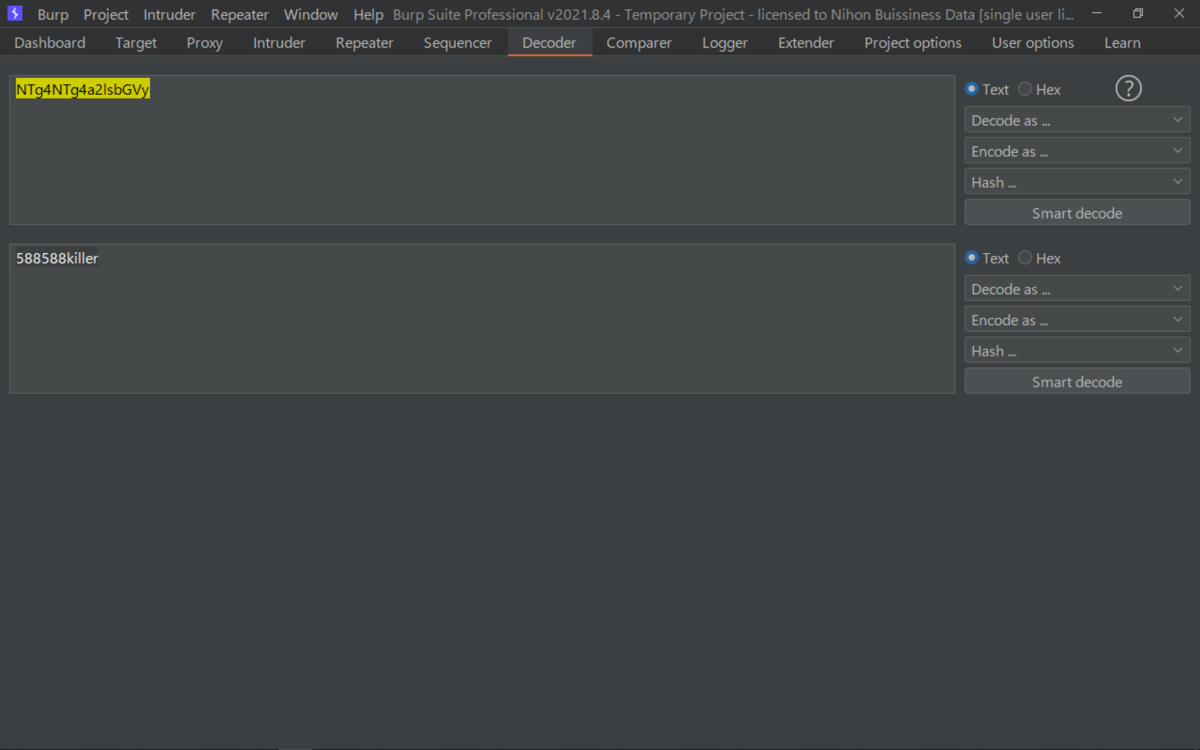
Task: Click inside the first decoder input area
Action: [482, 150]
